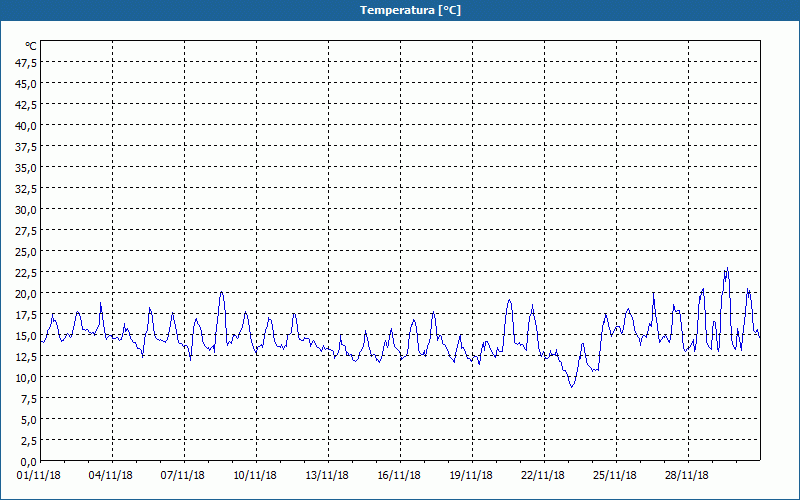Screen dimensions: 800x500
Task: Click the 25,0 y-axis label
Action: pos(26,252)
